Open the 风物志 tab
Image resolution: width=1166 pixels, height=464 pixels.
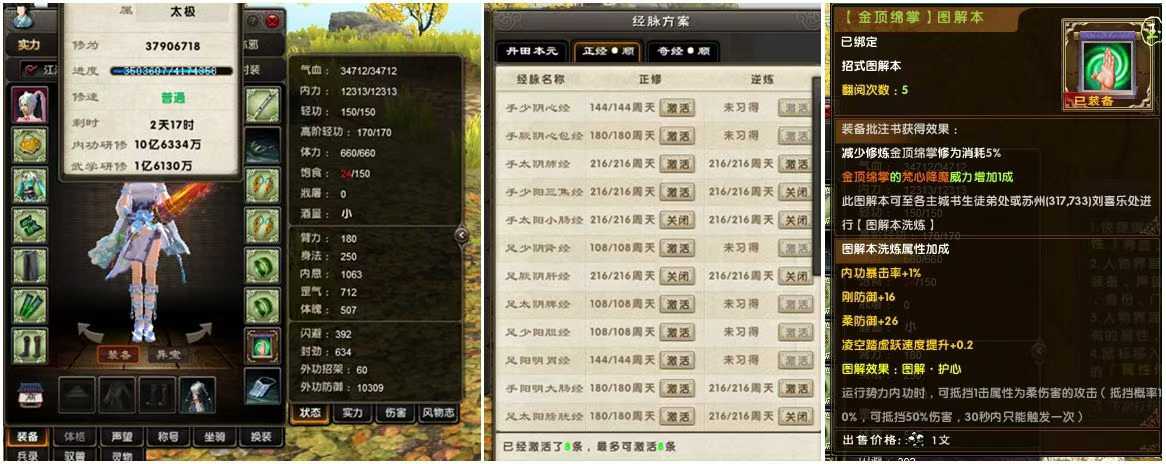coord(439,413)
